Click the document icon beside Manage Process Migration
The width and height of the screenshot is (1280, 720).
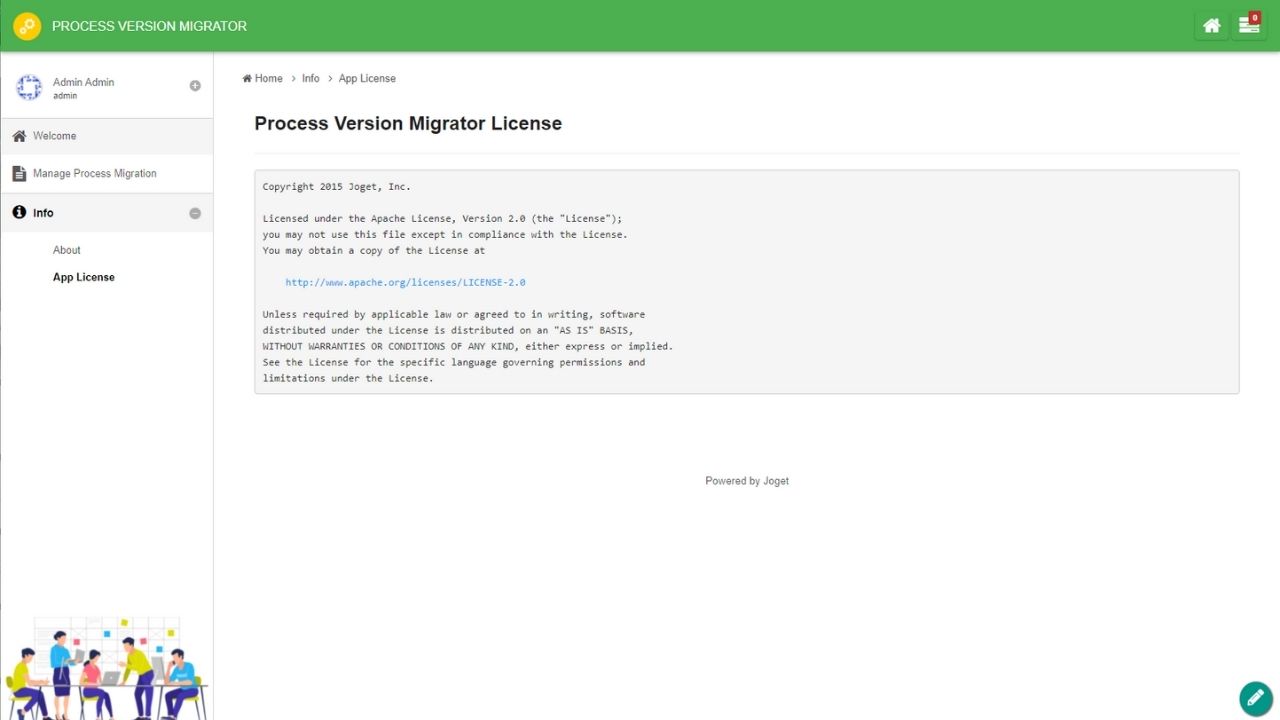click(x=19, y=174)
